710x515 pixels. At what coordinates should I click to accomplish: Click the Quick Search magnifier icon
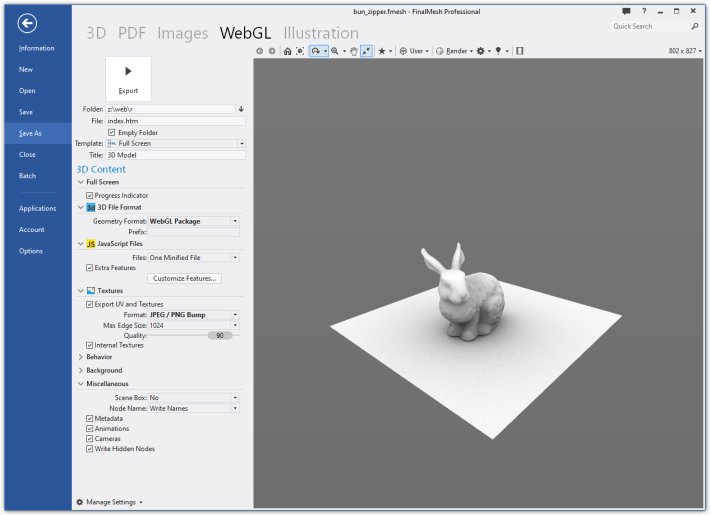pyautogui.click(x=695, y=27)
